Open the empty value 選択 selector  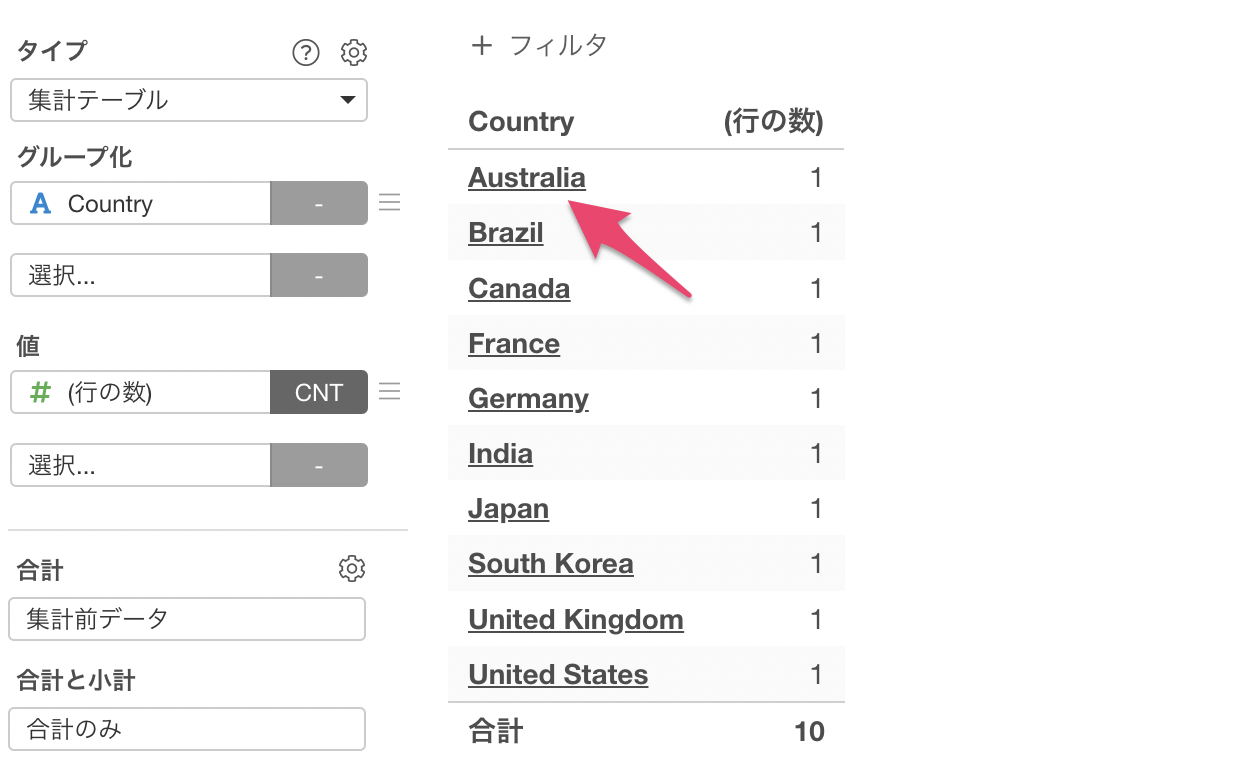coord(140,465)
